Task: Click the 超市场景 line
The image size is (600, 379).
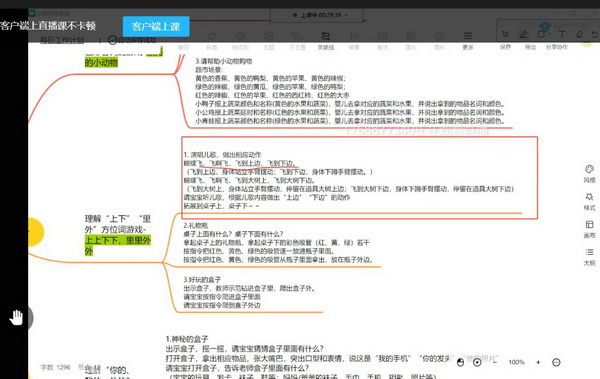Action: pyautogui.click(x=209, y=70)
